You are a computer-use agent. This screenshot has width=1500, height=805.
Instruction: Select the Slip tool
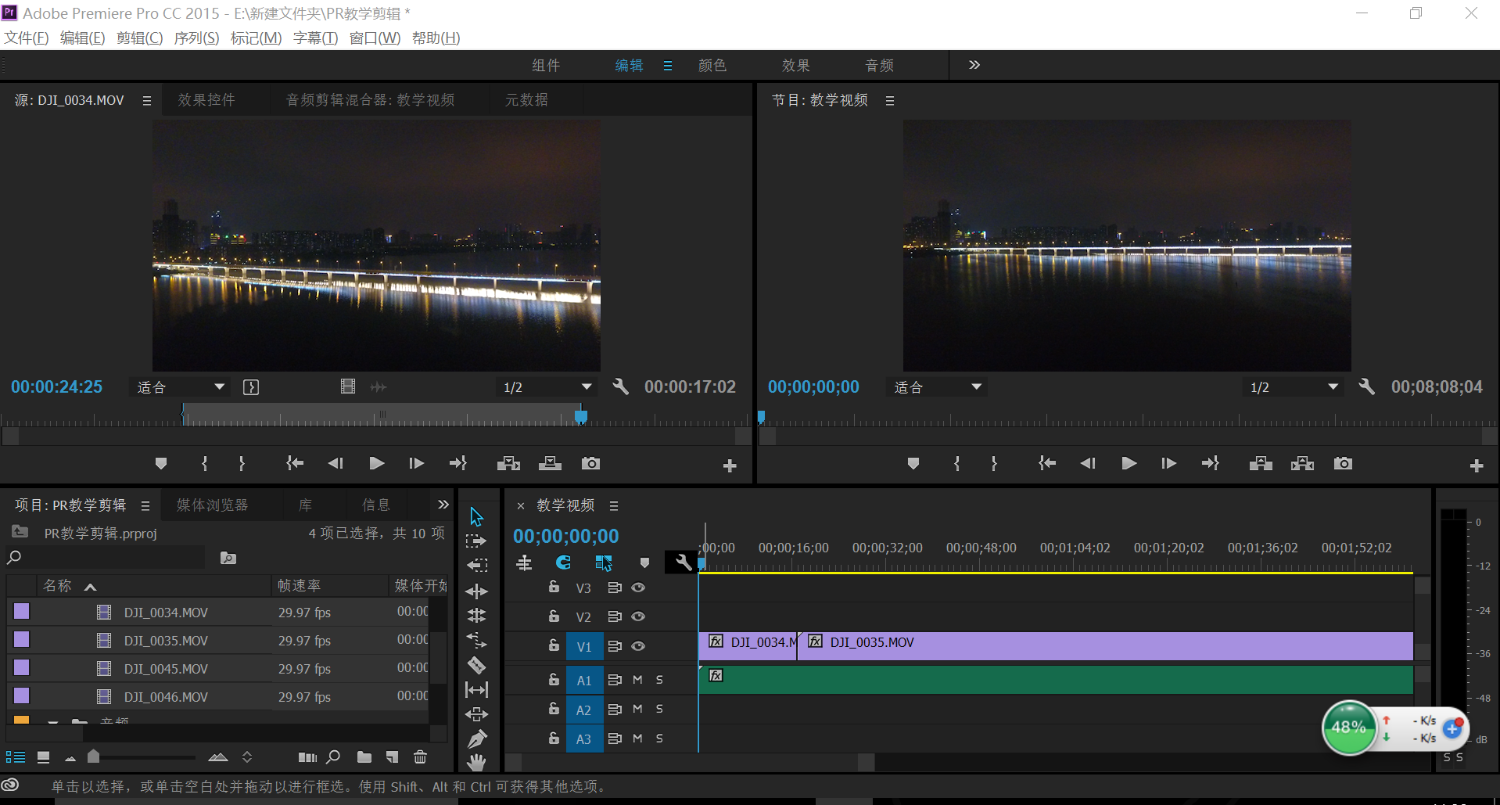click(x=477, y=690)
